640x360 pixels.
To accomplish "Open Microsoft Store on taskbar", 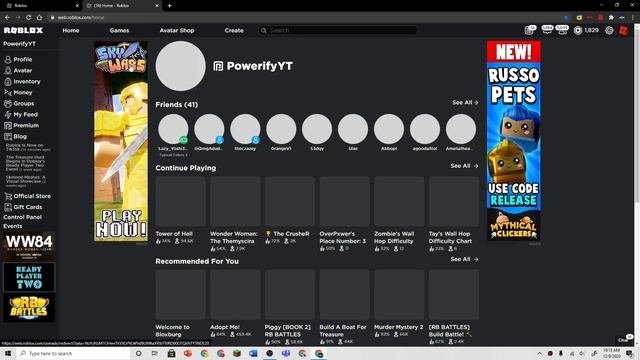I will [171, 353].
